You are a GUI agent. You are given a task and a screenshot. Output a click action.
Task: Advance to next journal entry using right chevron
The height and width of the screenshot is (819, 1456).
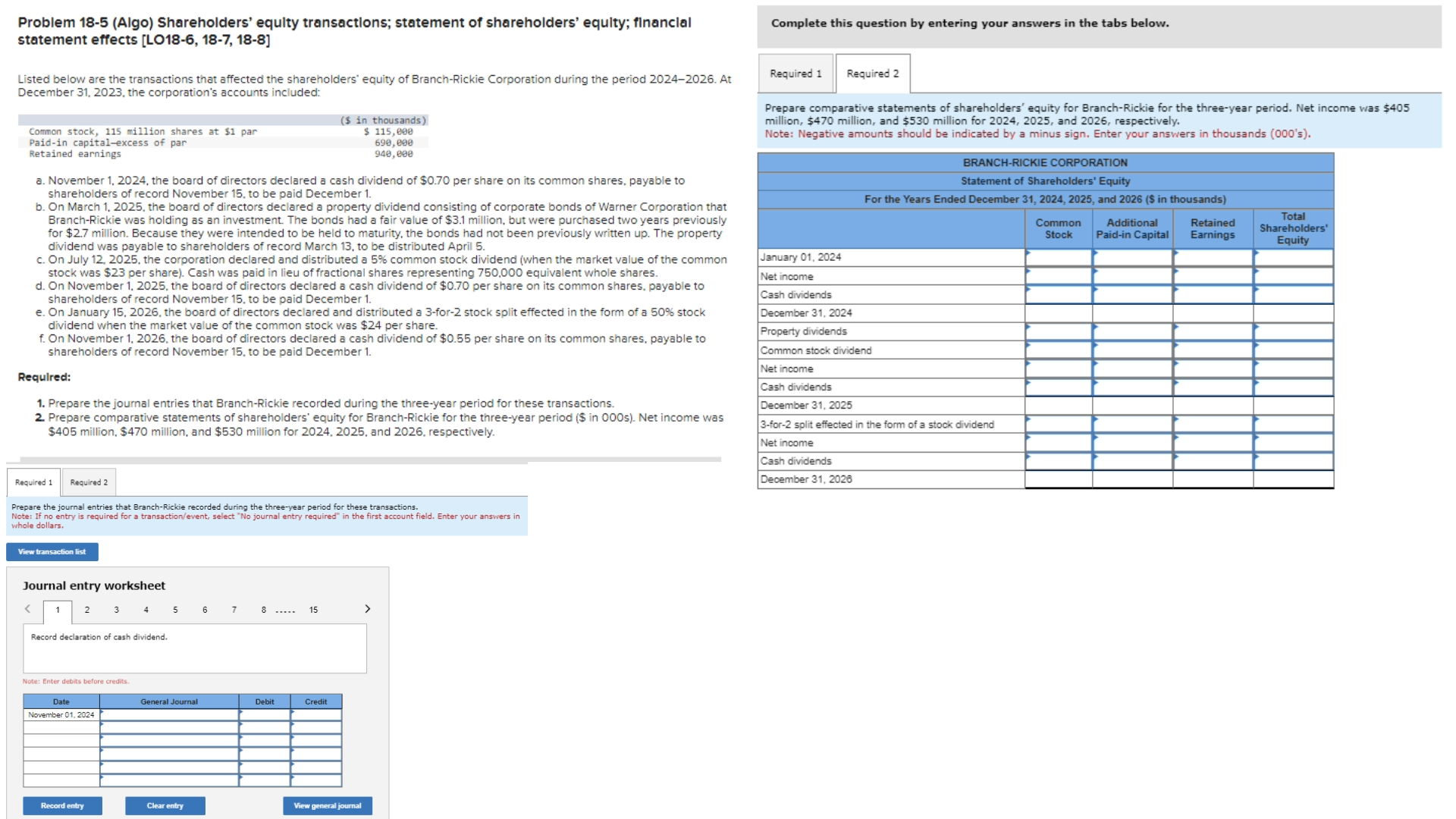368,607
